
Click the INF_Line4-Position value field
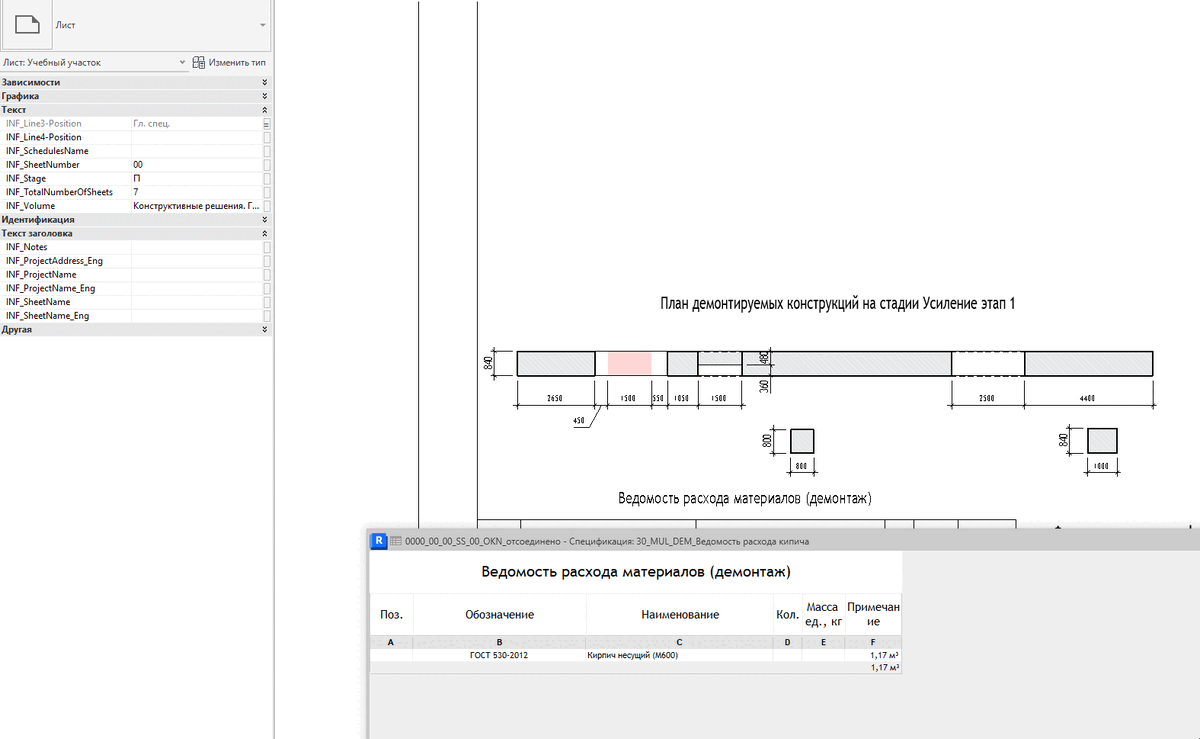pyautogui.click(x=196, y=137)
